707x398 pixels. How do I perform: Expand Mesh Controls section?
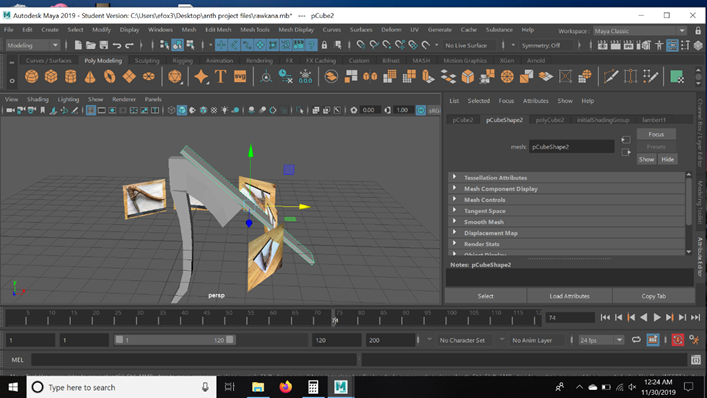454,199
